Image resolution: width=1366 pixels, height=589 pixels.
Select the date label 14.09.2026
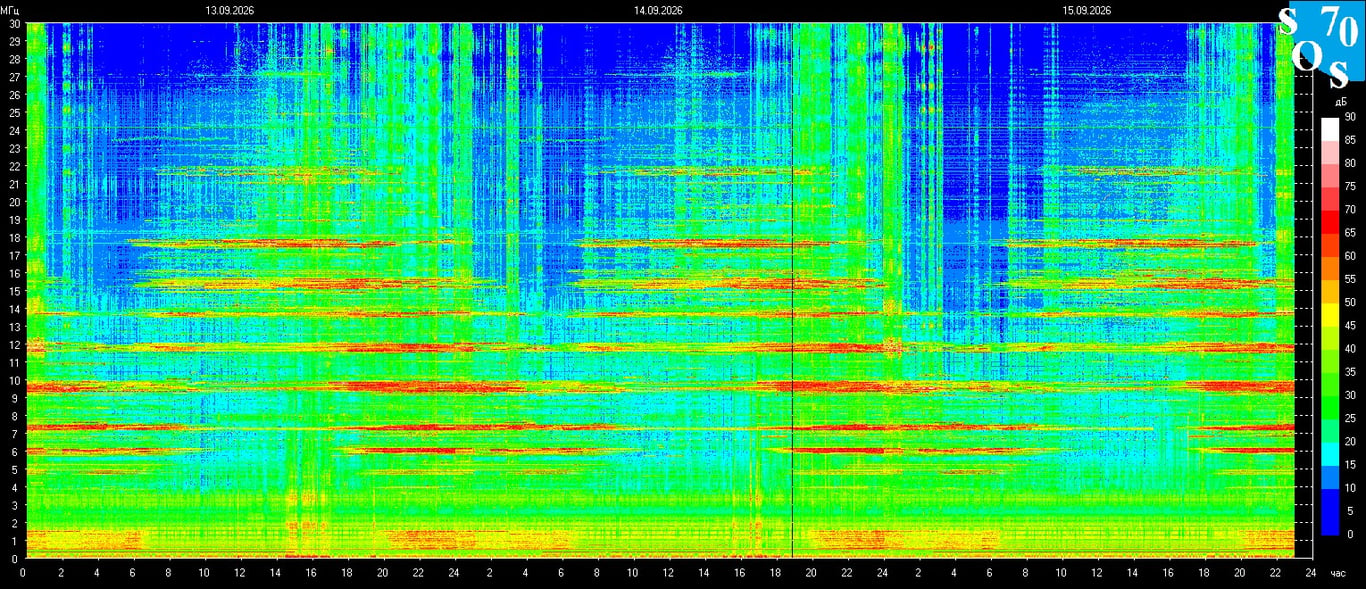click(658, 10)
